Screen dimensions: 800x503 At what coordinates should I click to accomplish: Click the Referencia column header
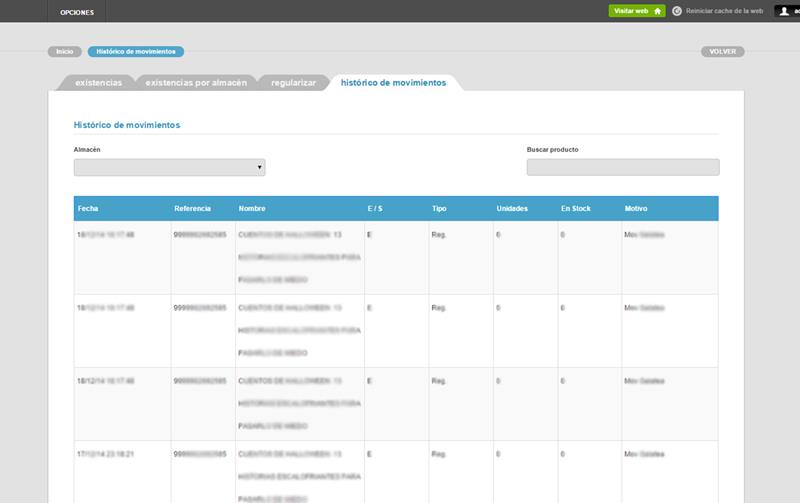coord(192,209)
